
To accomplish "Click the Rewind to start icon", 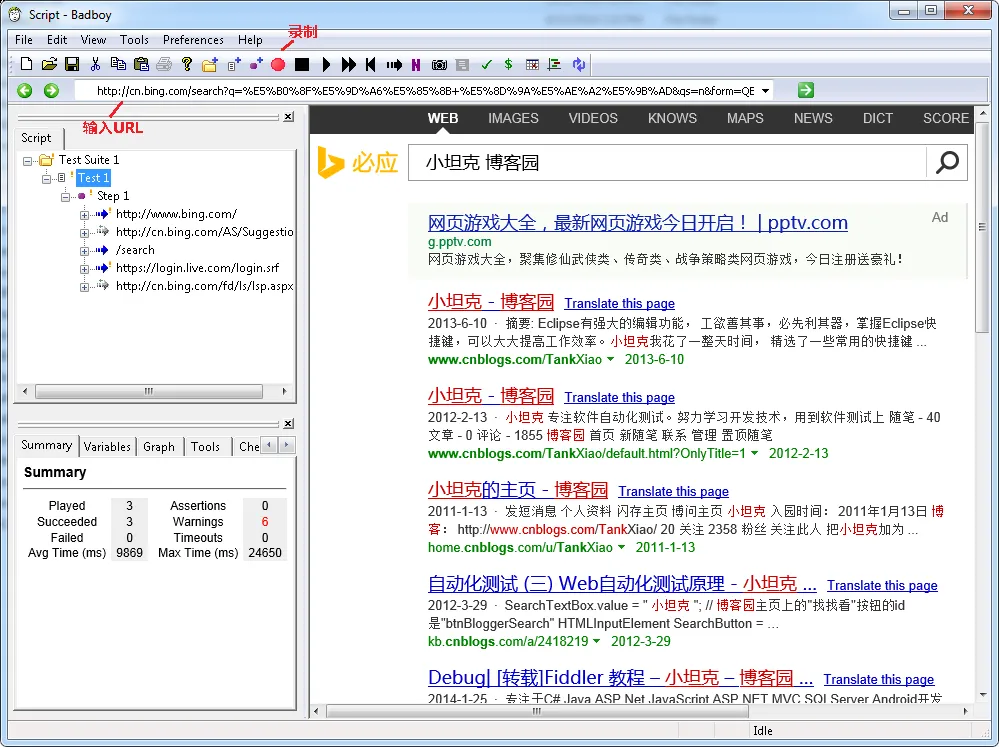I will tap(371, 64).
